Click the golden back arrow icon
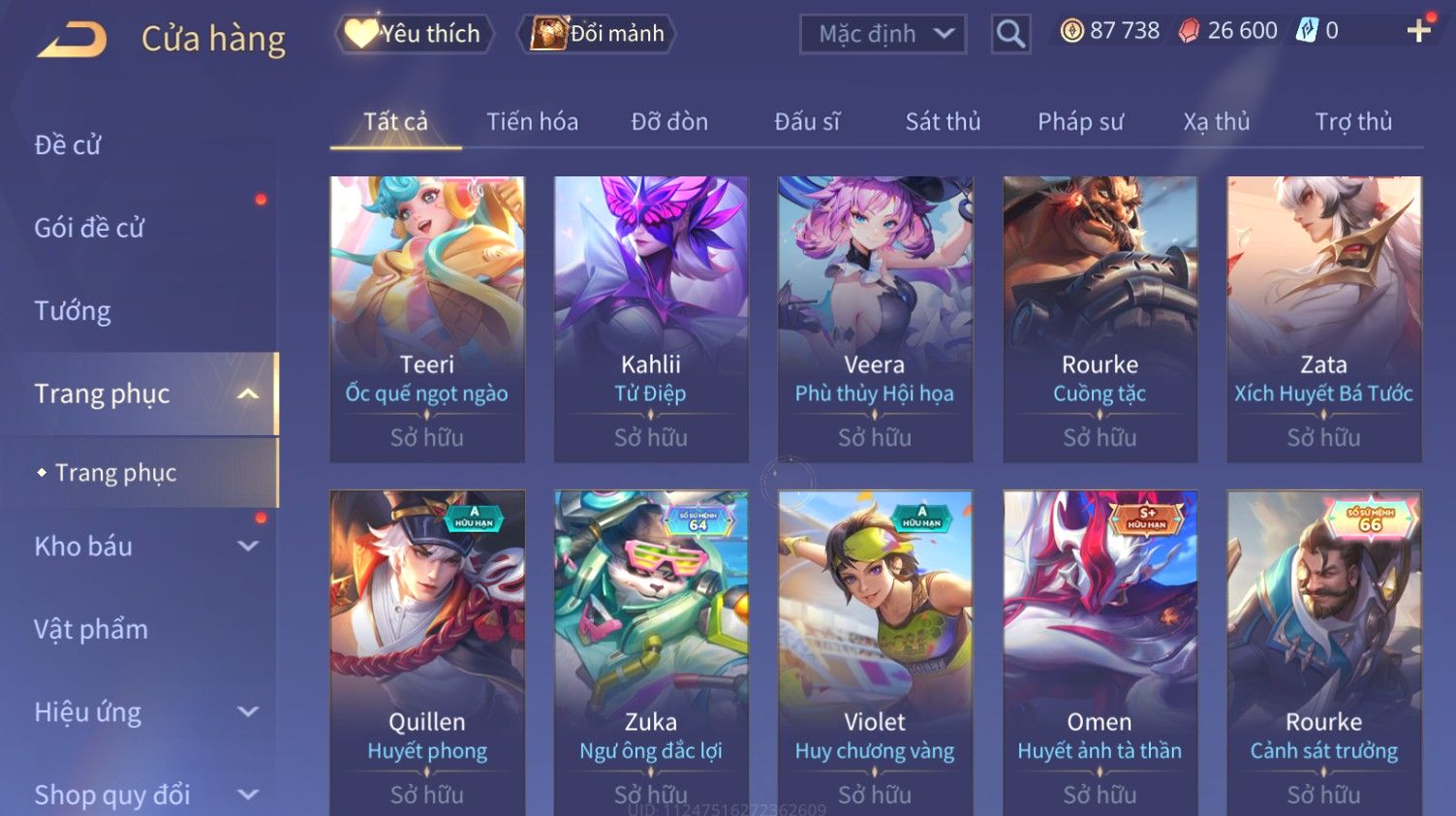 pos(73,40)
